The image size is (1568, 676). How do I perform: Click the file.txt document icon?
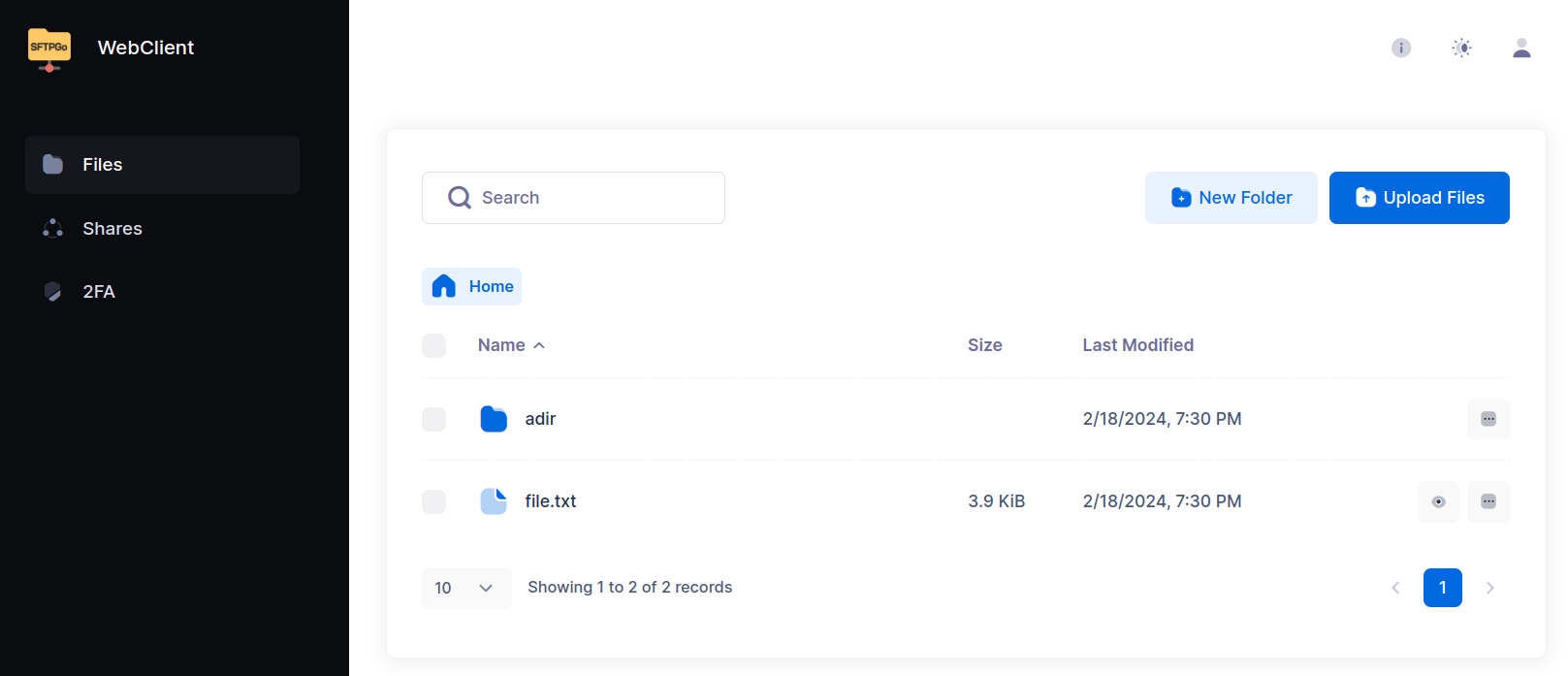(494, 501)
